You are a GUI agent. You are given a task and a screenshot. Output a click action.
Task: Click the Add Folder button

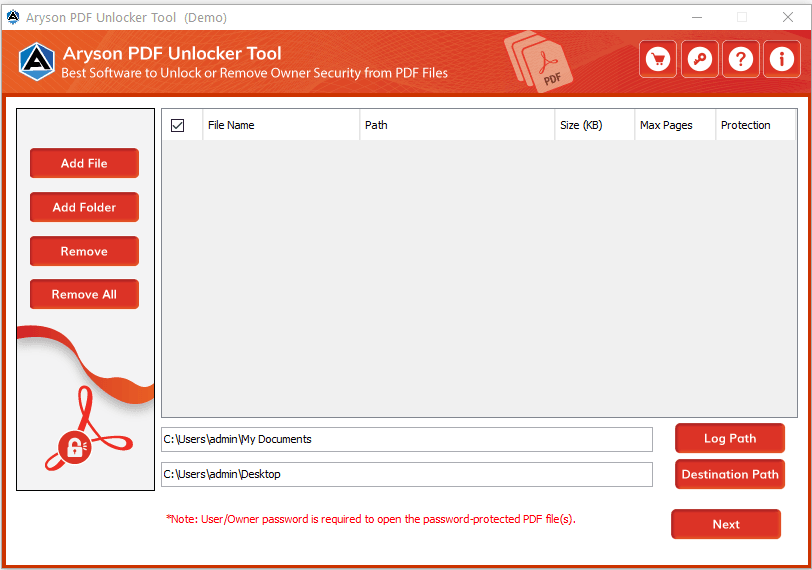pyautogui.click(x=84, y=207)
